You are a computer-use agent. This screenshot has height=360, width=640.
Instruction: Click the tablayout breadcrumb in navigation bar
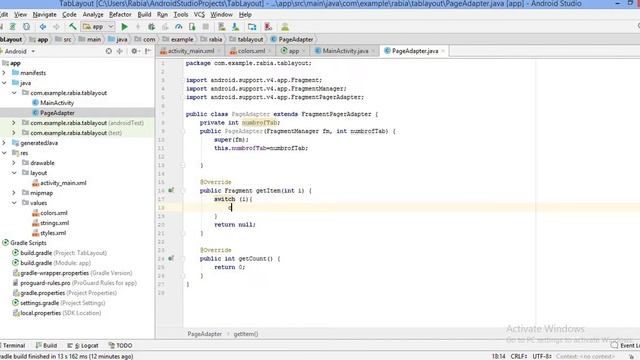coord(246,40)
